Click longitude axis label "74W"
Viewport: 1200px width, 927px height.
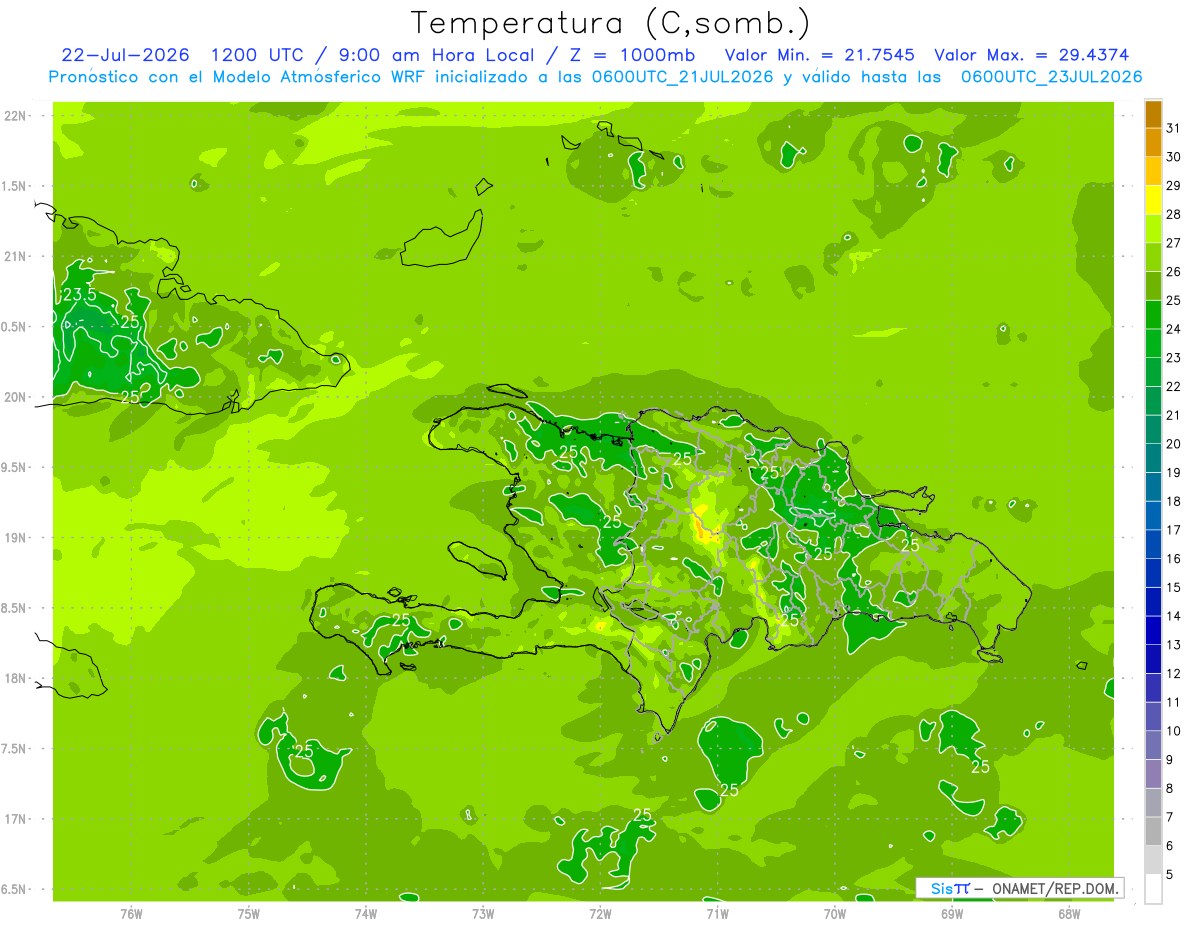366,914
